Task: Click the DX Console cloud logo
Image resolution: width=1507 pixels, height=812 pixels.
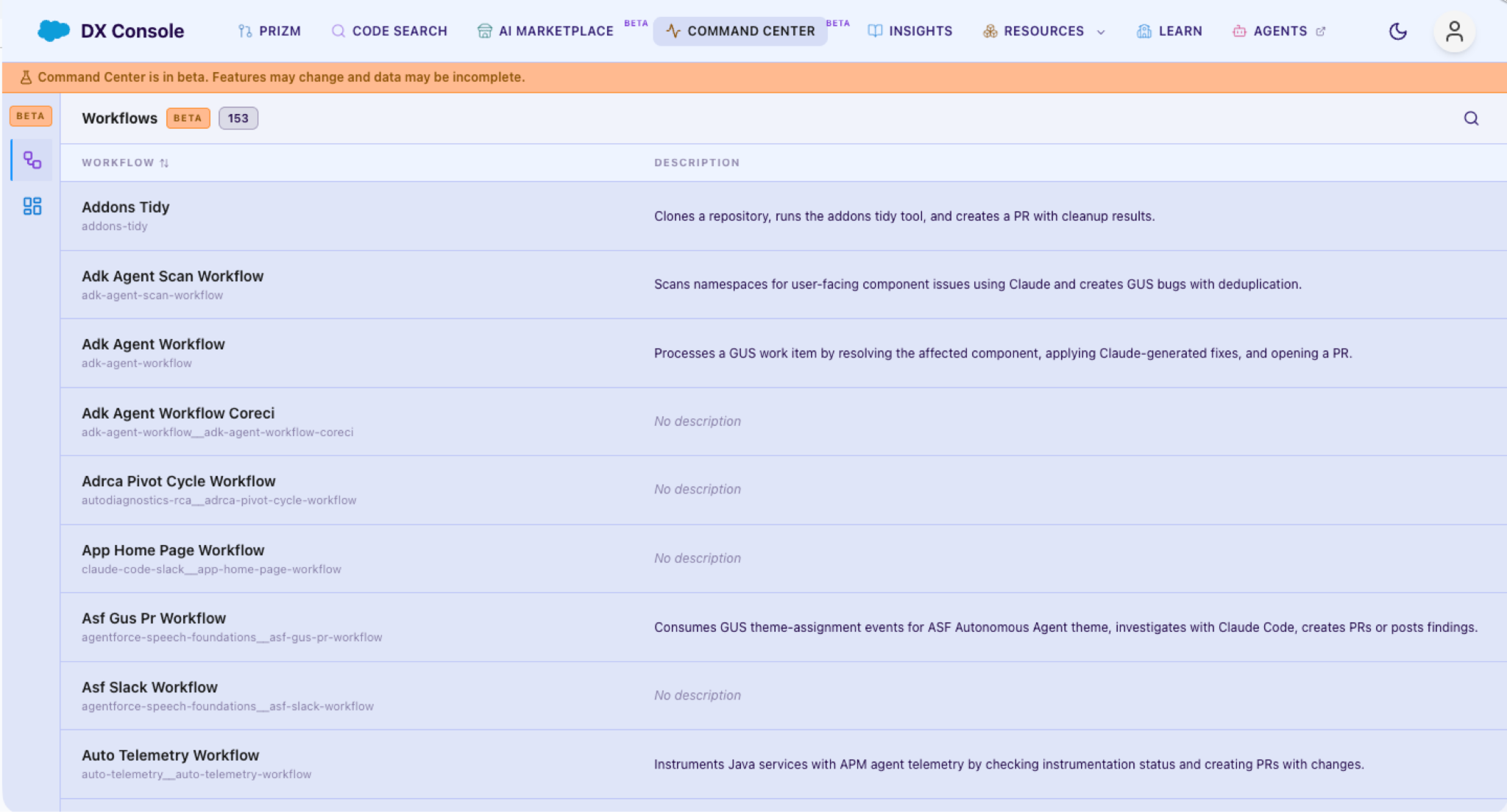Action: (x=53, y=31)
